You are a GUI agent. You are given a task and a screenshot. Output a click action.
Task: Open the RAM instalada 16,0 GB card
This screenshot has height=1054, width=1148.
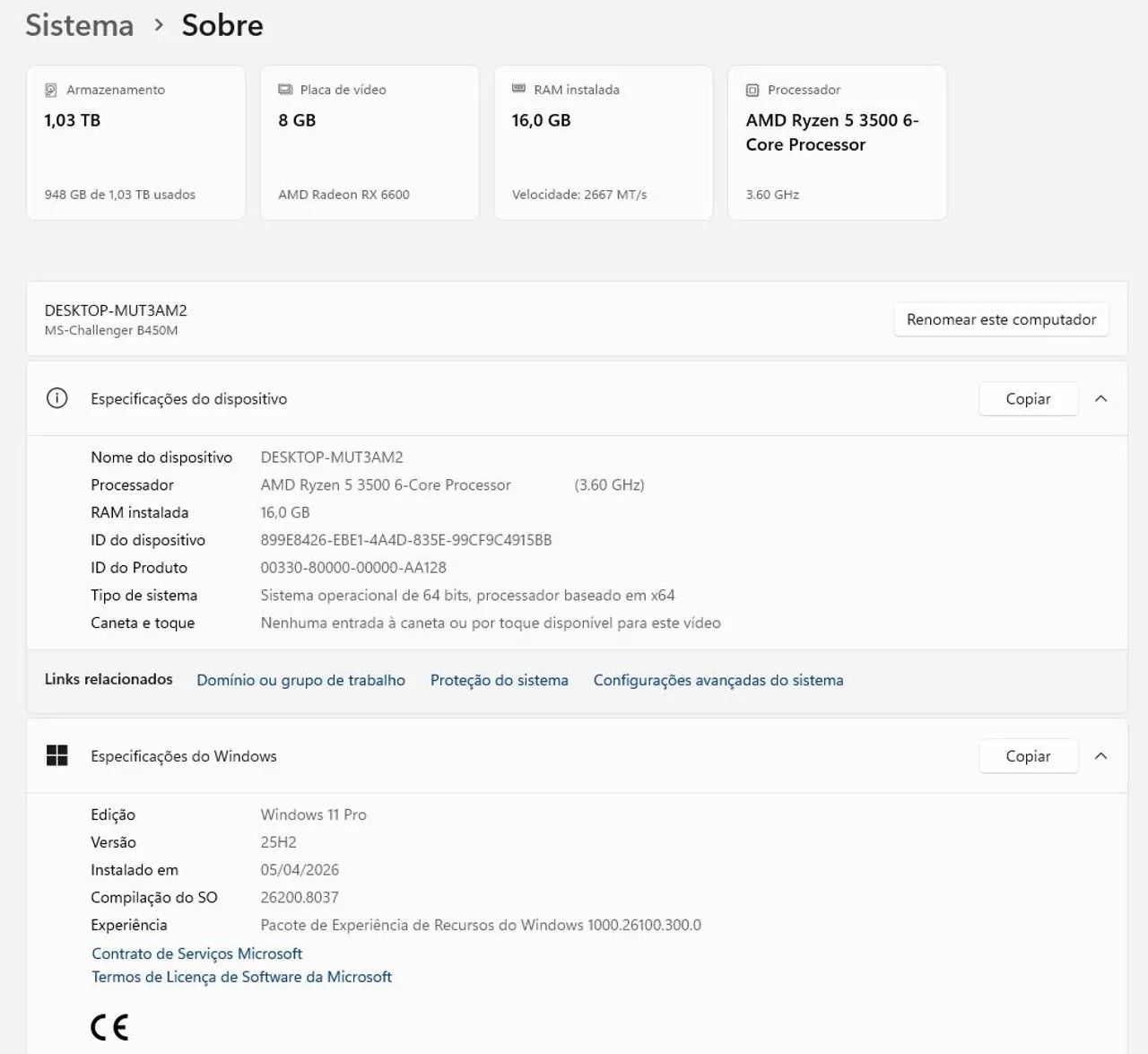(x=604, y=143)
